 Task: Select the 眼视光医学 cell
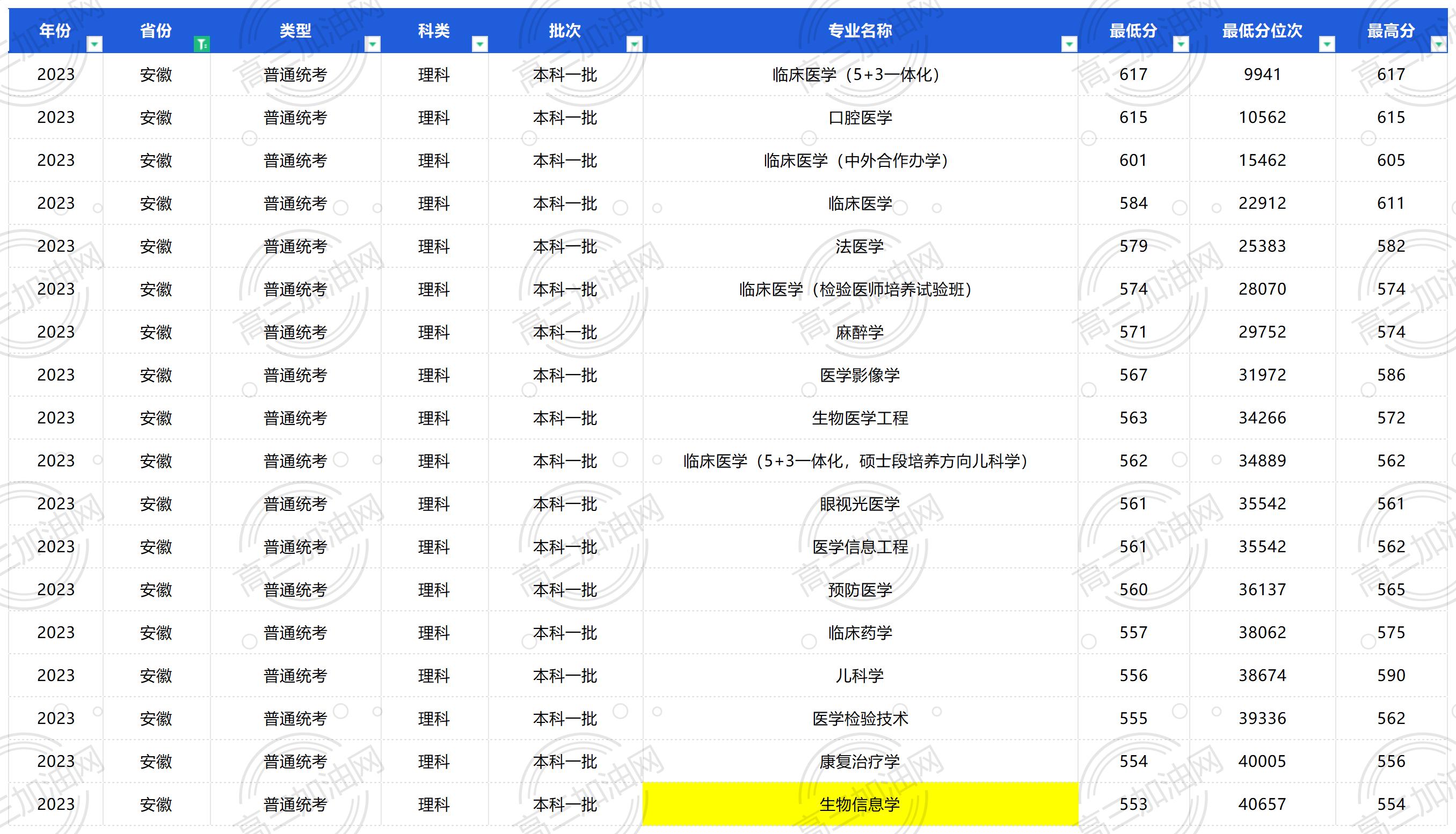(x=860, y=504)
